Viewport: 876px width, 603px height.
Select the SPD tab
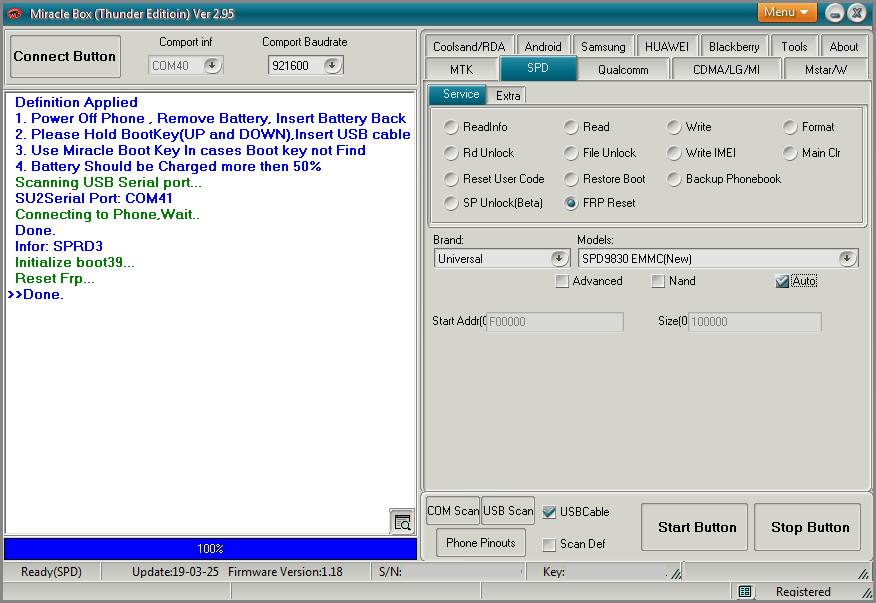point(537,68)
